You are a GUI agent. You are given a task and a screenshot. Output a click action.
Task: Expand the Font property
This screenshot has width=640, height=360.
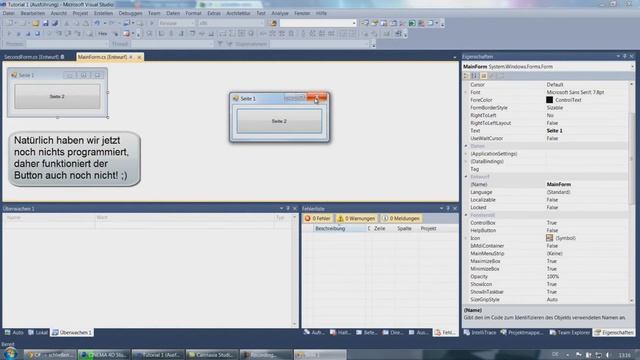coord(466,92)
